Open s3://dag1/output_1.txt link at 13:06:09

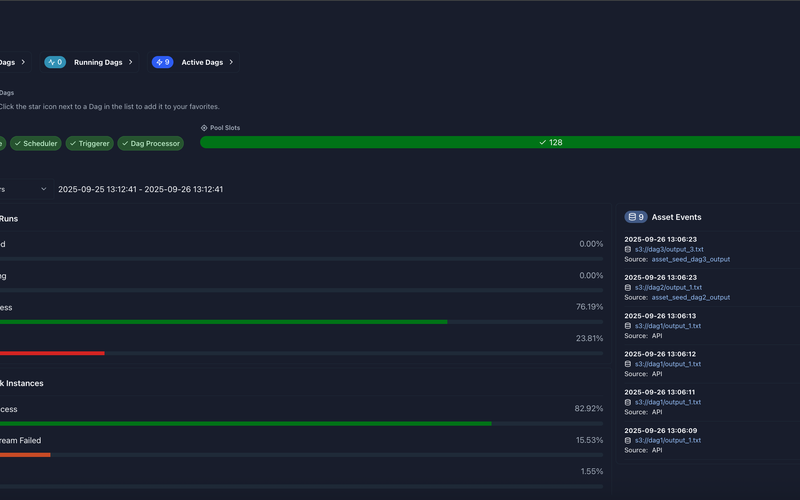coord(668,440)
